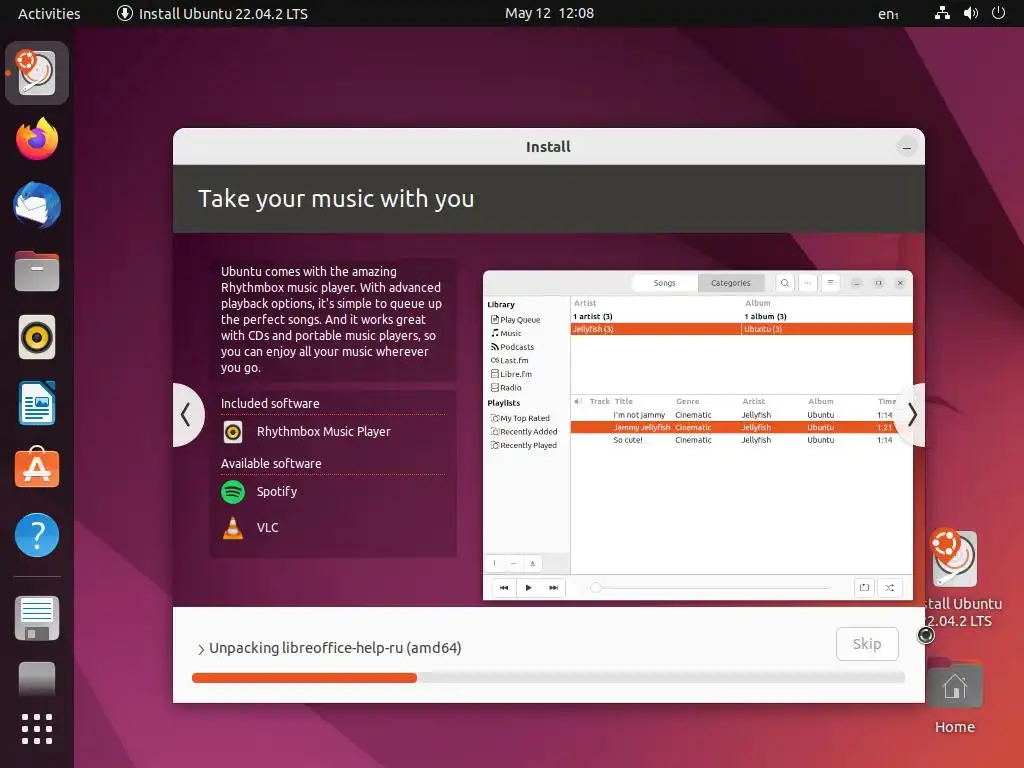Click the Skip button
This screenshot has width=1024, height=768.
point(867,644)
